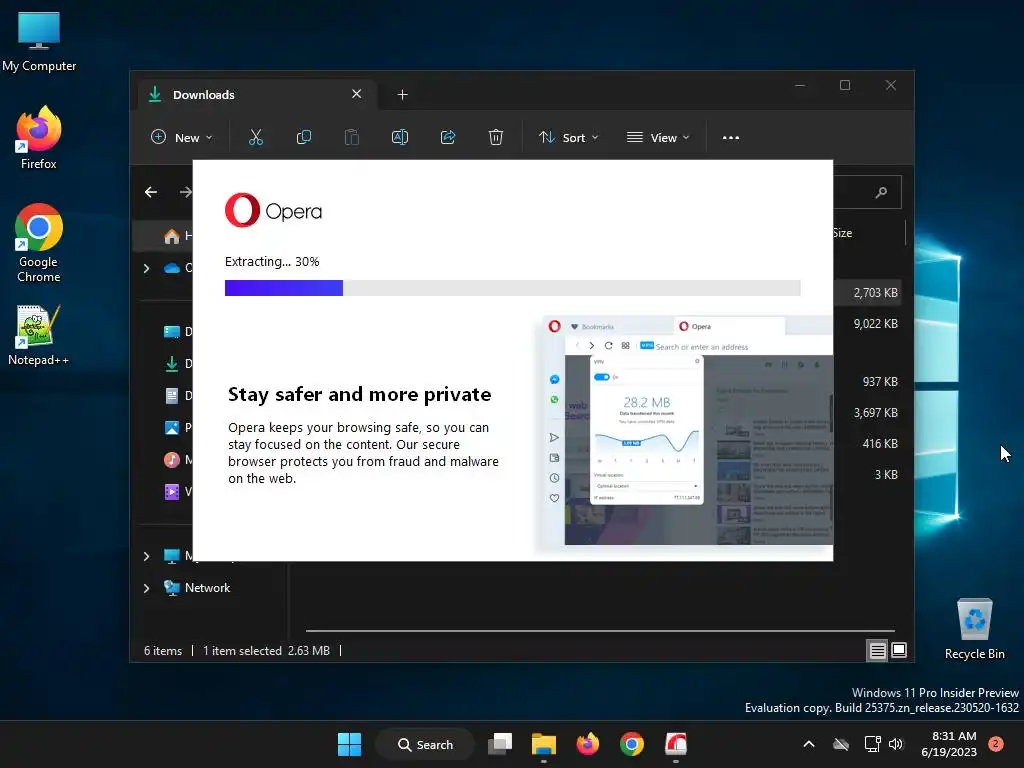Switch to large thumbnails view icon in status bar

tap(899, 650)
